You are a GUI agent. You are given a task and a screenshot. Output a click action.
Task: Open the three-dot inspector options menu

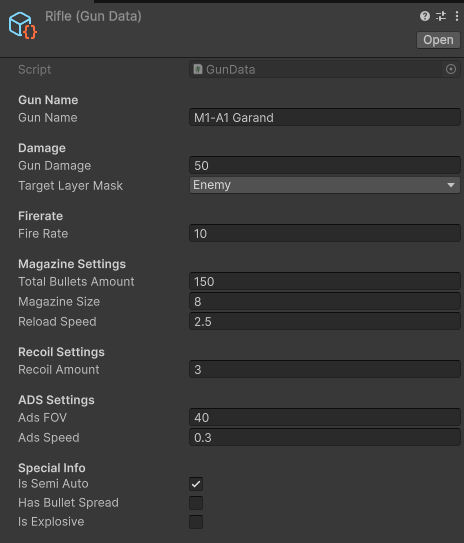[x=457, y=16]
